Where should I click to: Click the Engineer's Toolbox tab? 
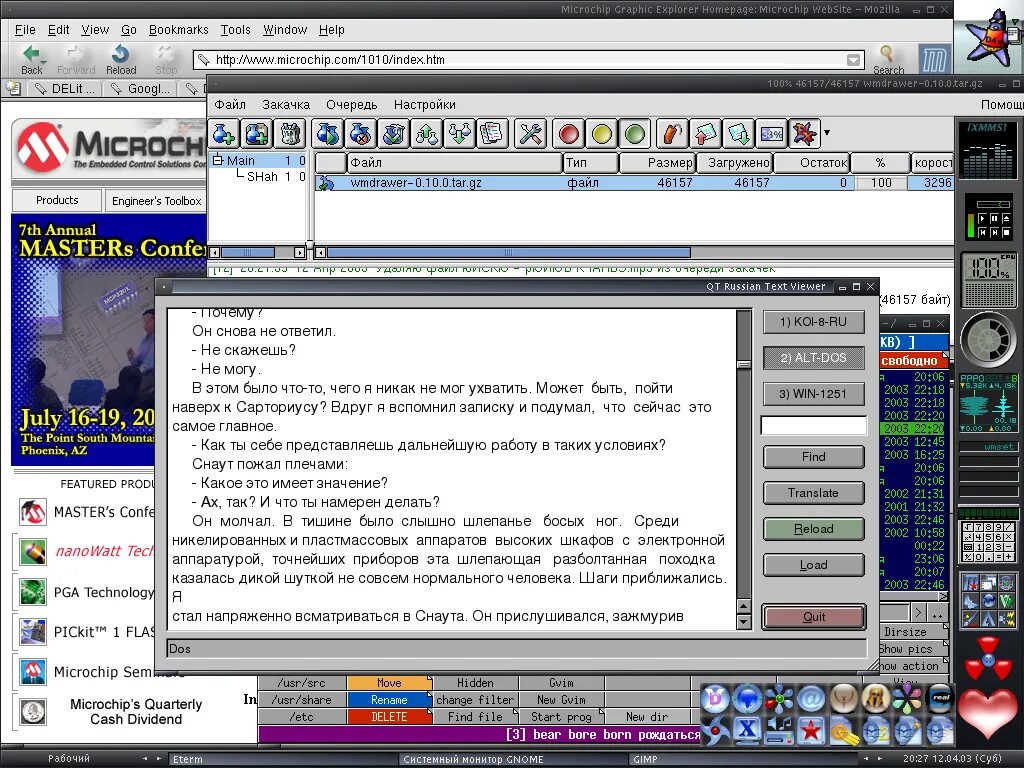tap(156, 201)
